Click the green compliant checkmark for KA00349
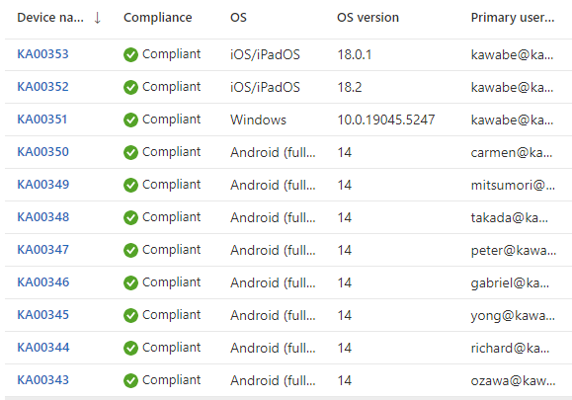This screenshot has height=400, width=572. 131,185
